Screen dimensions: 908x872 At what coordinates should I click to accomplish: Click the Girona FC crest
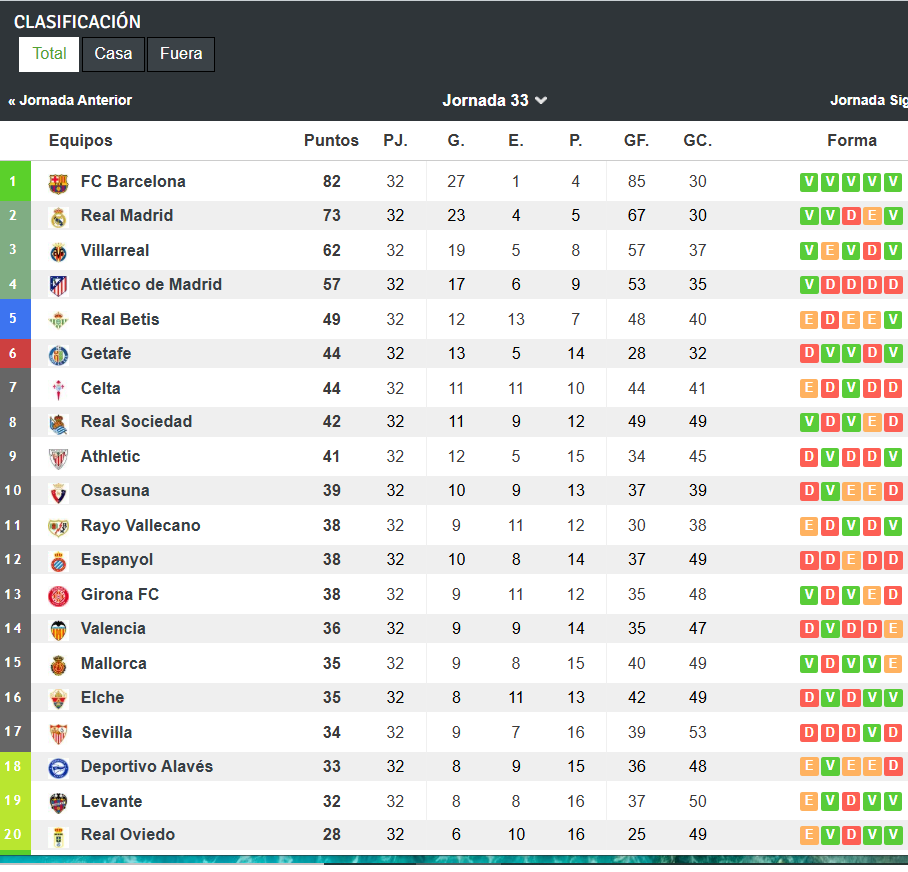59,596
